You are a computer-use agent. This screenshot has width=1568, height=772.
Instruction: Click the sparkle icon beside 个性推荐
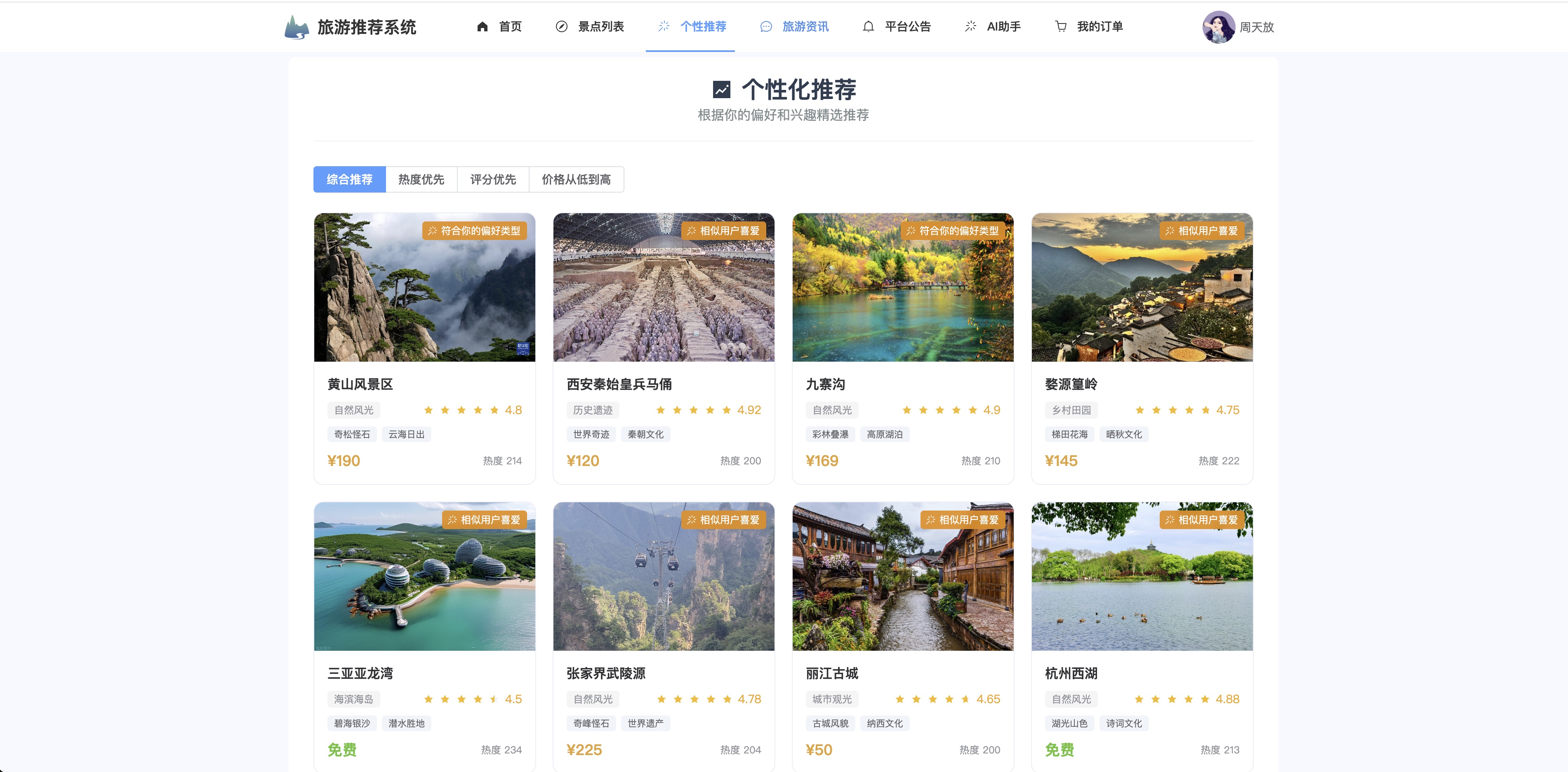click(x=664, y=26)
